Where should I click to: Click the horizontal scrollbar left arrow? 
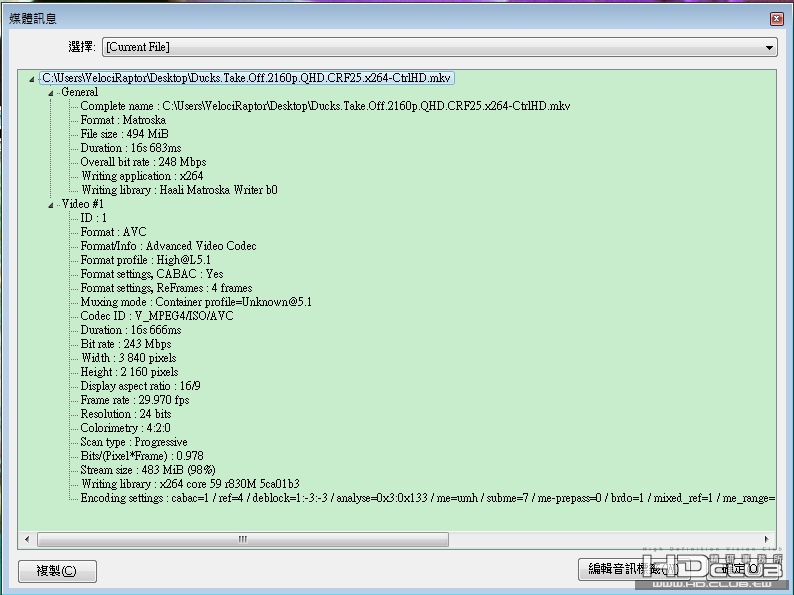click(x=27, y=539)
